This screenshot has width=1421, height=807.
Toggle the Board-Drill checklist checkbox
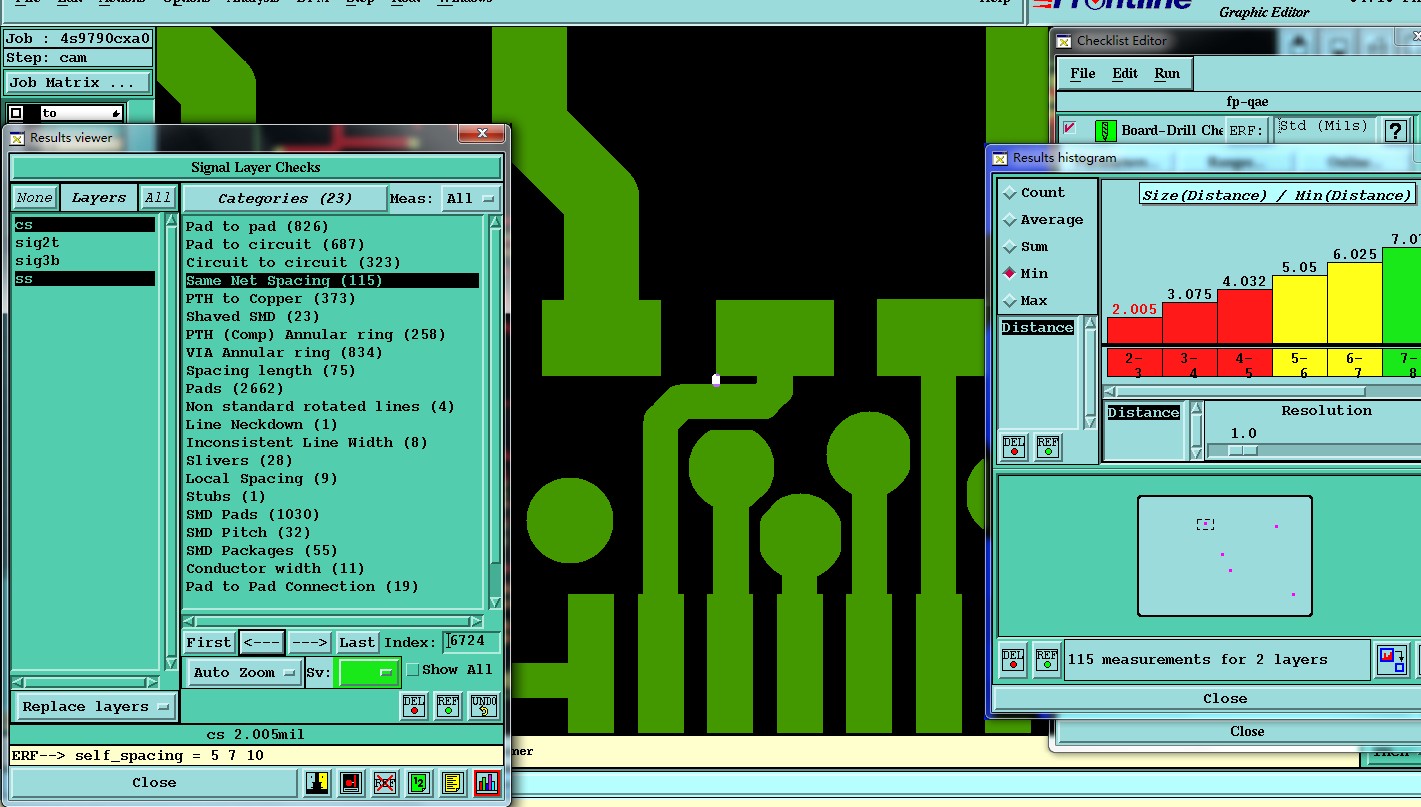(x=1069, y=128)
